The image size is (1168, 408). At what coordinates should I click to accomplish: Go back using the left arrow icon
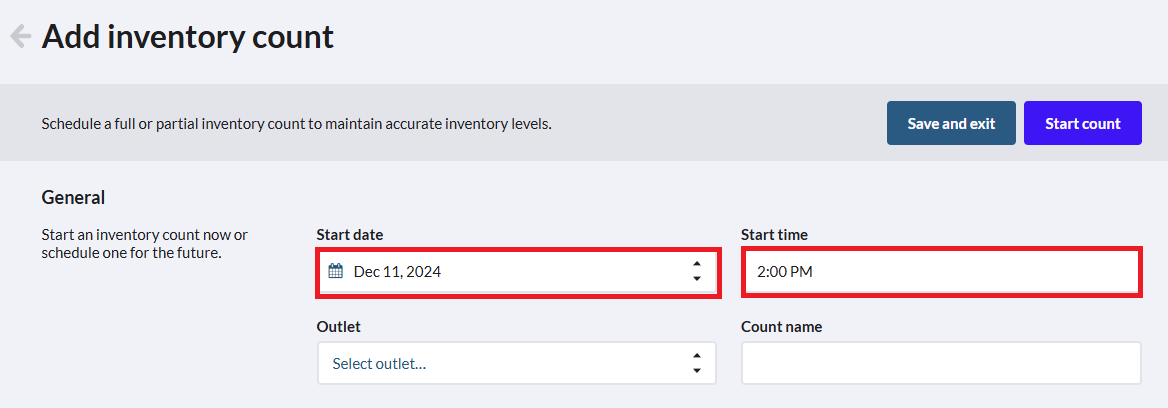click(20, 36)
